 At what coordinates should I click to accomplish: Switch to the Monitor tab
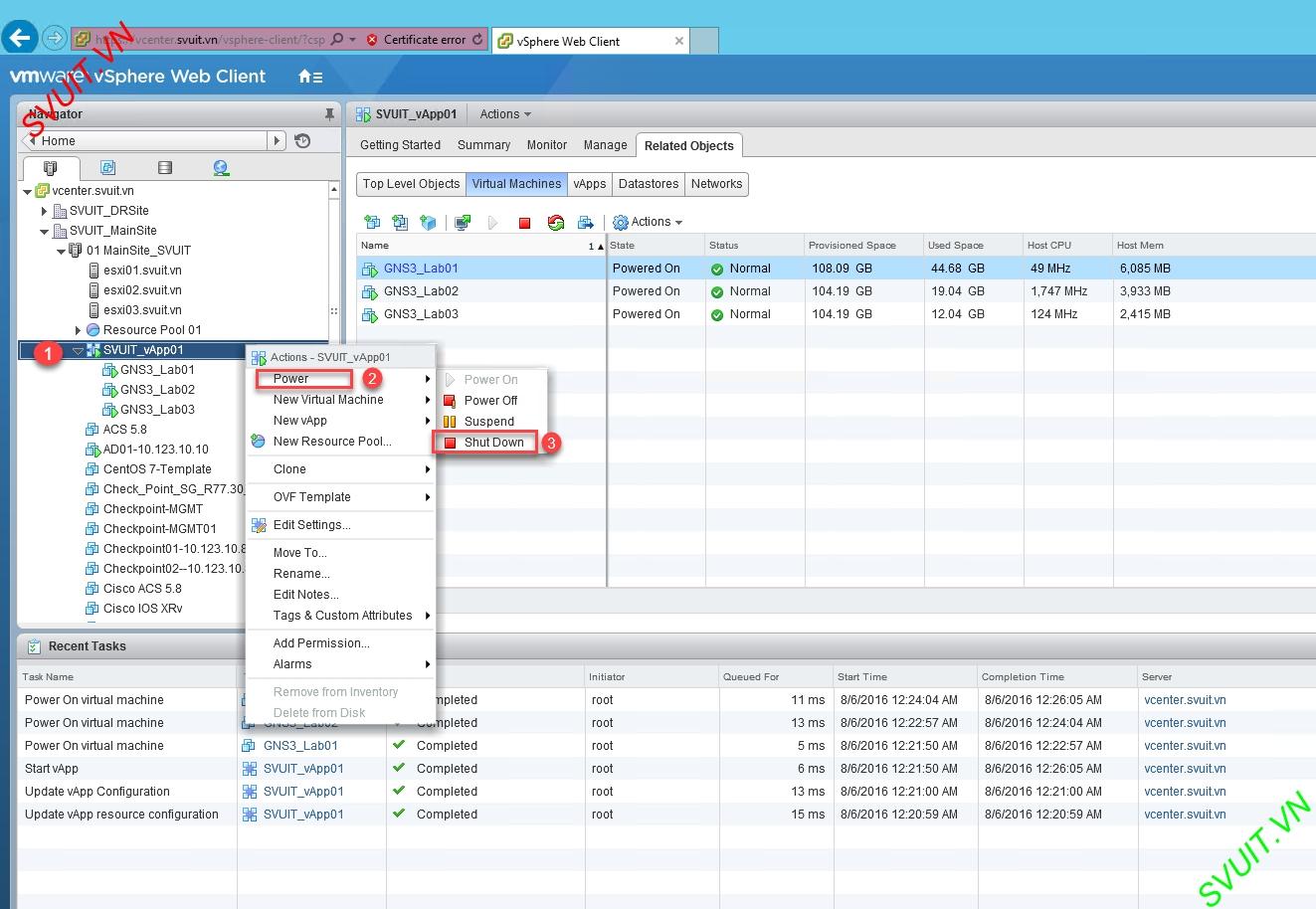[546, 145]
